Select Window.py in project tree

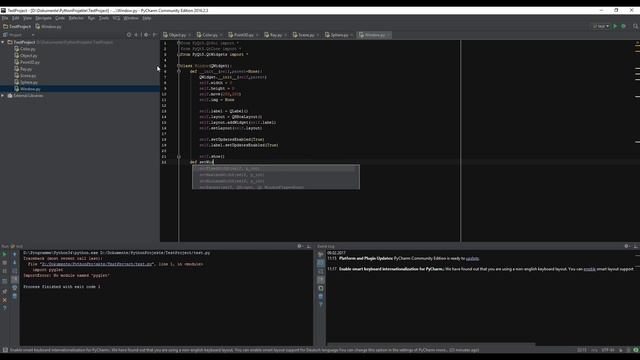(x=27, y=89)
